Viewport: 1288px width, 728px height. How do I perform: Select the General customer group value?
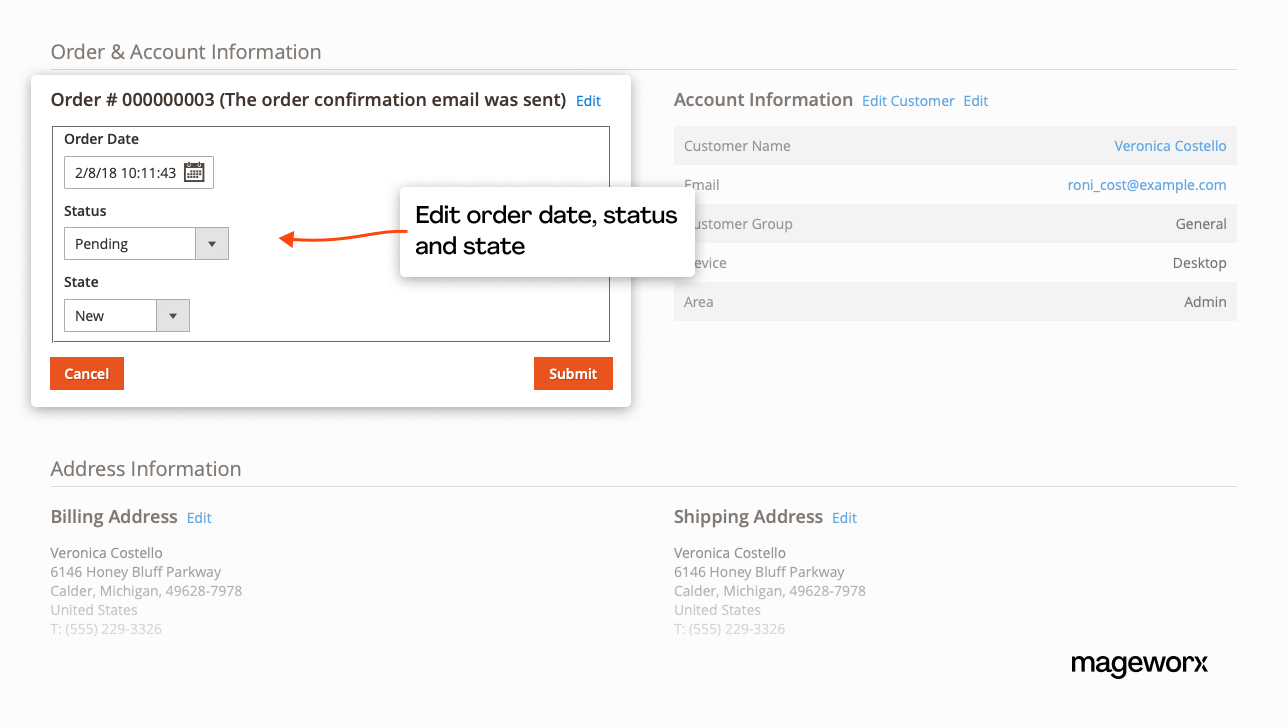click(x=1200, y=224)
